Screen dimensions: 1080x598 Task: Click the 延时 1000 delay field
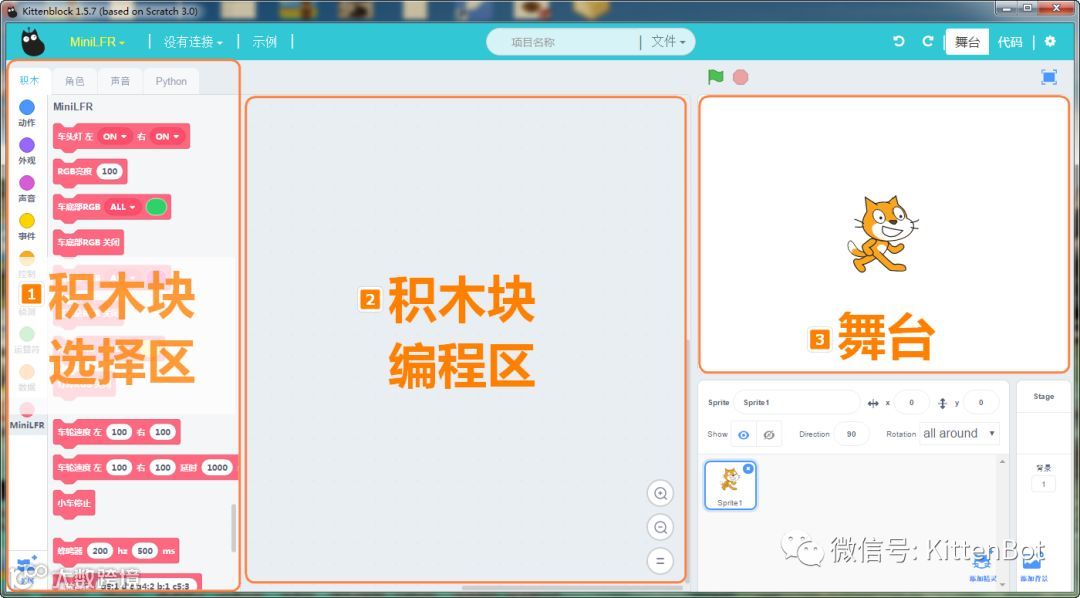[217, 467]
